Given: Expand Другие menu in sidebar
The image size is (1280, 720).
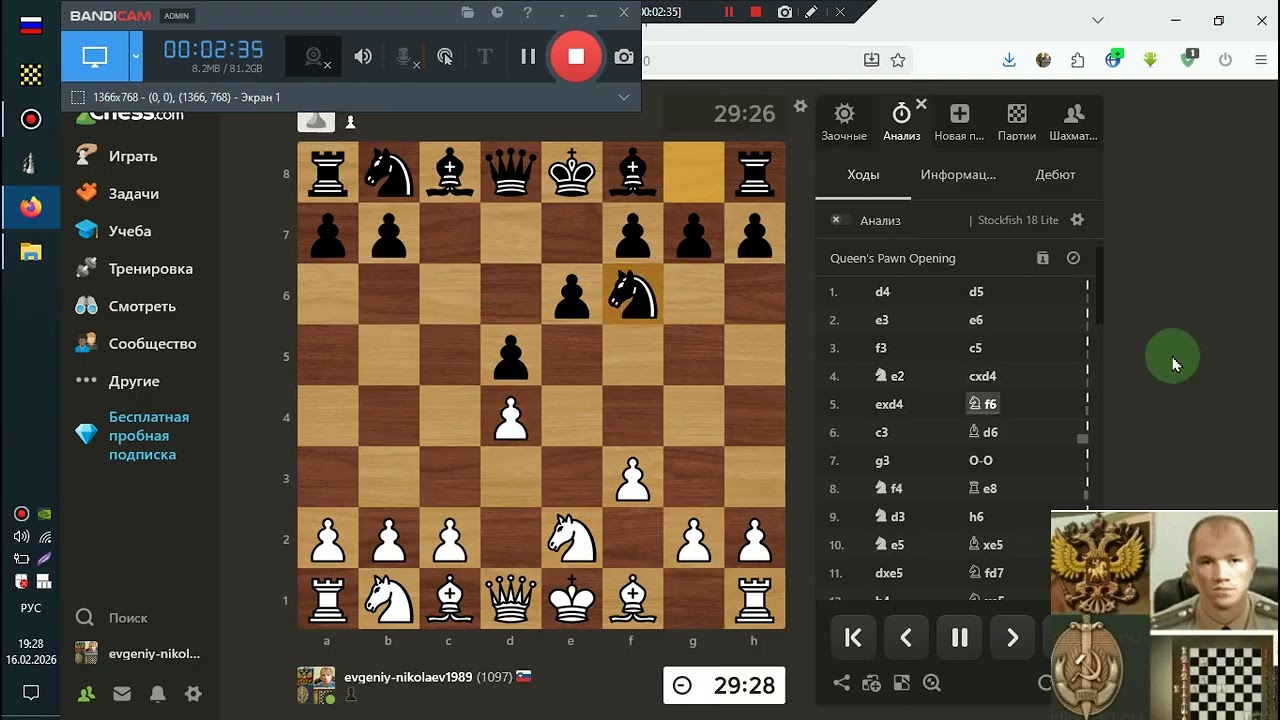Looking at the screenshot, I should coord(133,381).
